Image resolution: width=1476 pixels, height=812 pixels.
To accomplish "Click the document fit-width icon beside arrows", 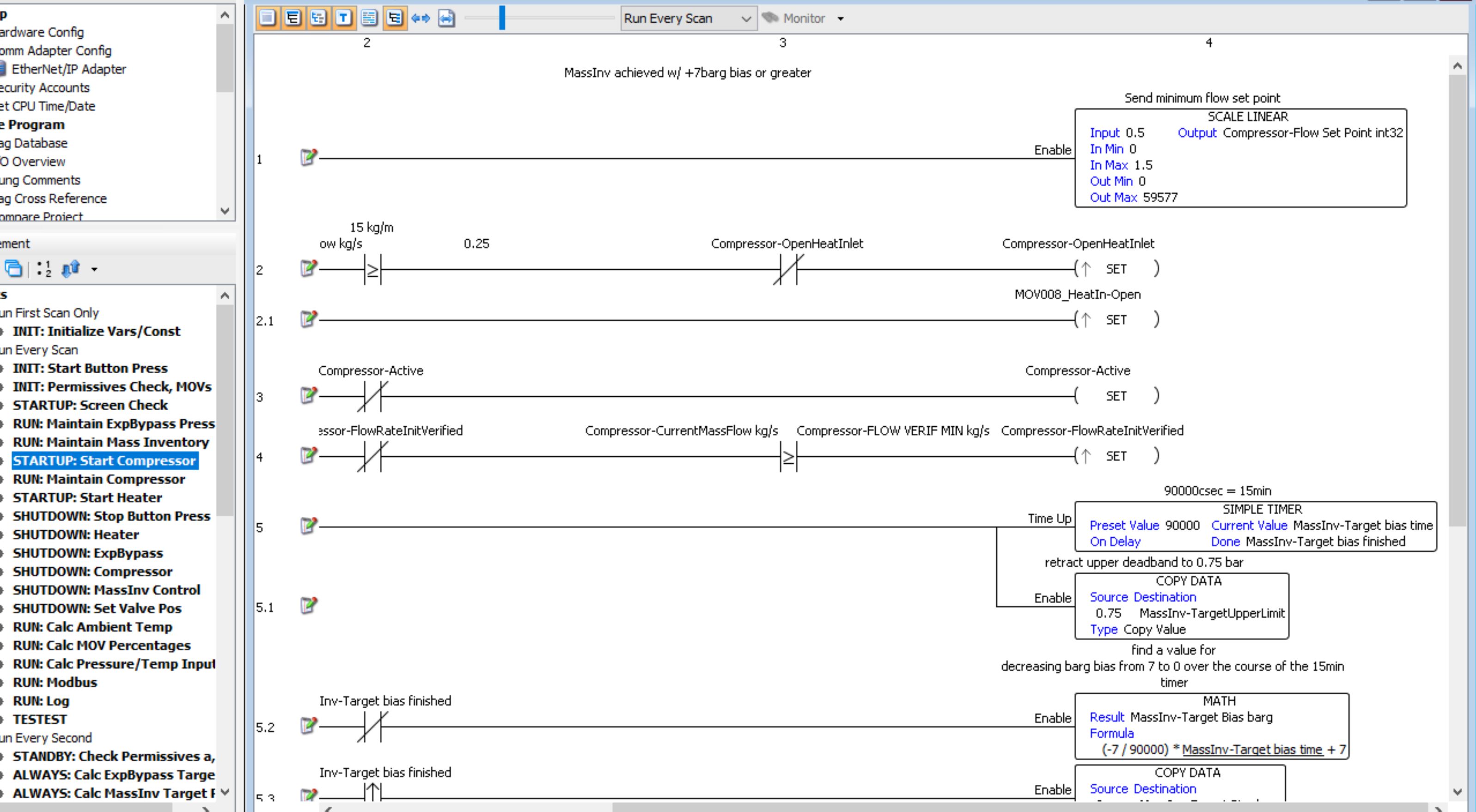I will [446, 18].
